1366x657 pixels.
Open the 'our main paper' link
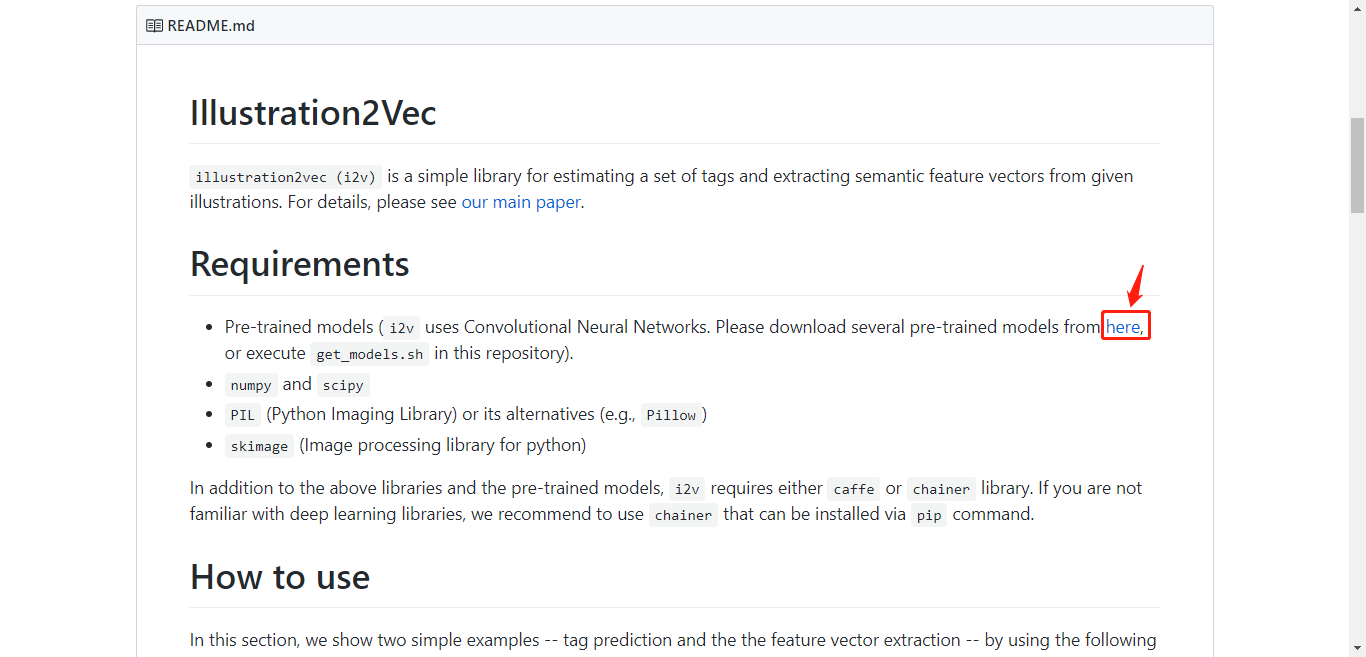pyautogui.click(x=521, y=202)
